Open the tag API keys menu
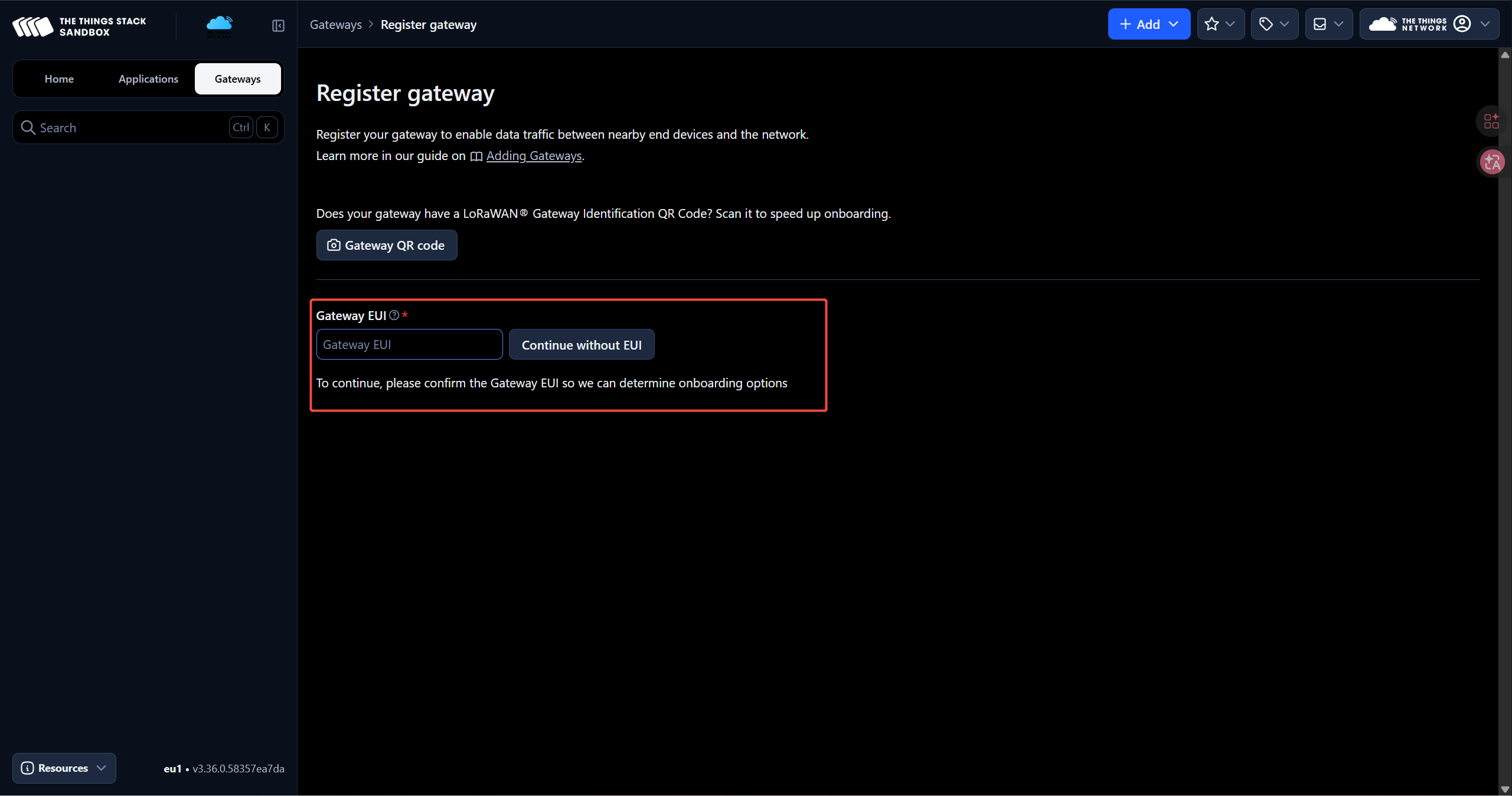This screenshot has width=1512, height=796. click(x=1274, y=24)
